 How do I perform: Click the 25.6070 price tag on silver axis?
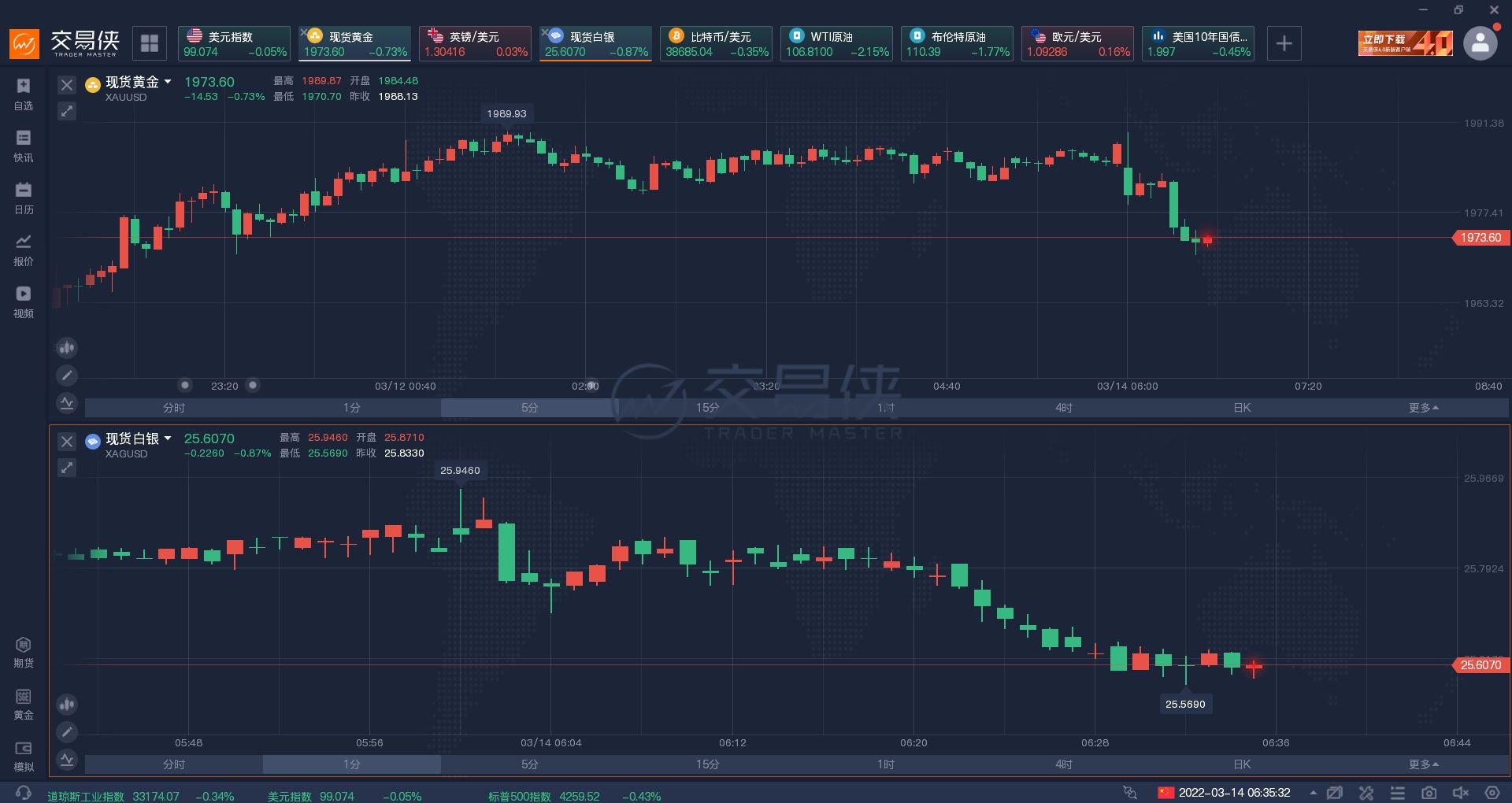pyautogui.click(x=1480, y=665)
